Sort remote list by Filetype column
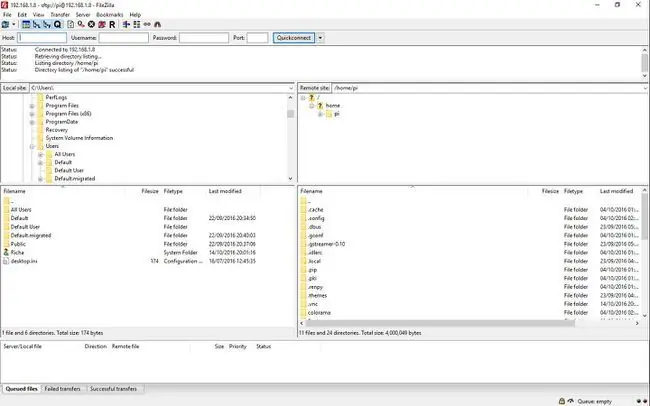Screen dimensions: 650x406 click(x=580, y=191)
